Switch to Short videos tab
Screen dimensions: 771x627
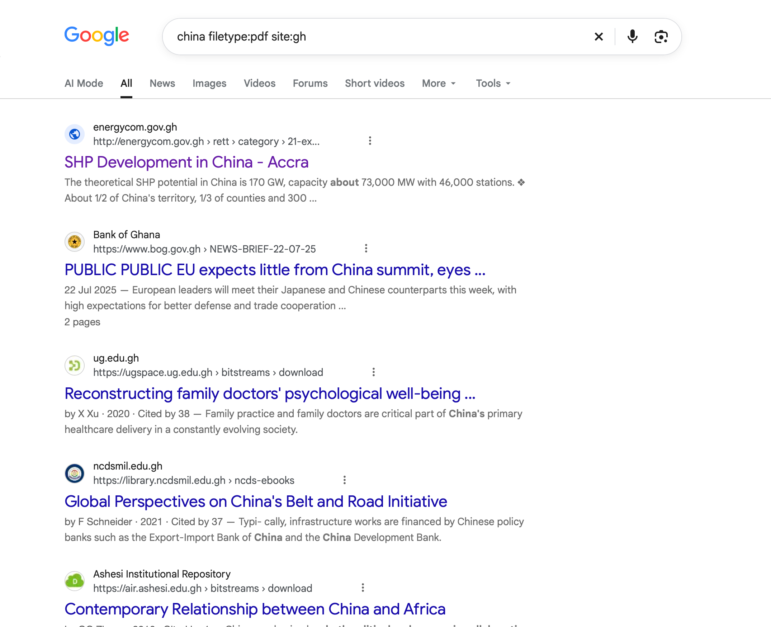point(375,83)
